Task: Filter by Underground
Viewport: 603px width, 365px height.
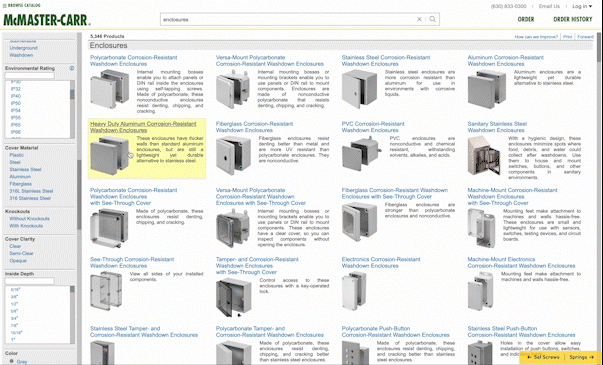Action: point(23,48)
